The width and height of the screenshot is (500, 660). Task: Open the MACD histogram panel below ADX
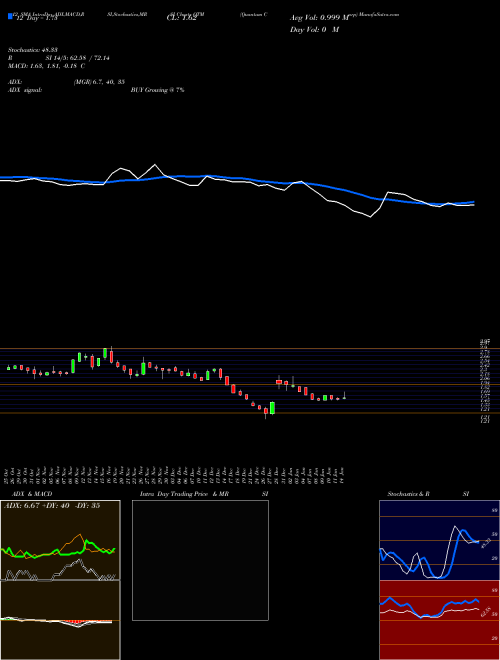(60, 620)
